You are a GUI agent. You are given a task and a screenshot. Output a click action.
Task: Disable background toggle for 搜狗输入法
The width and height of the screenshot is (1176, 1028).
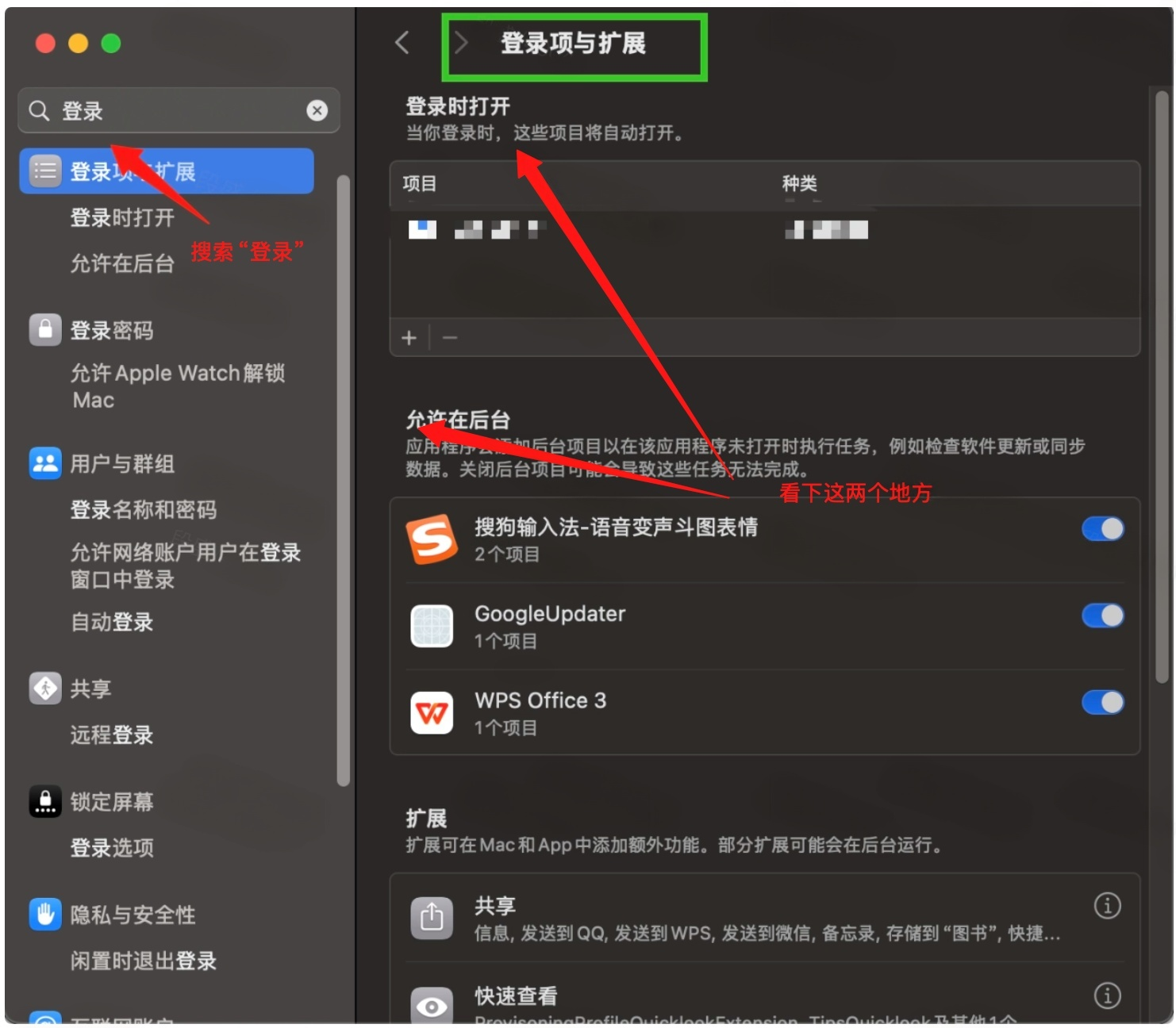pyautogui.click(x=1102, y=529)
